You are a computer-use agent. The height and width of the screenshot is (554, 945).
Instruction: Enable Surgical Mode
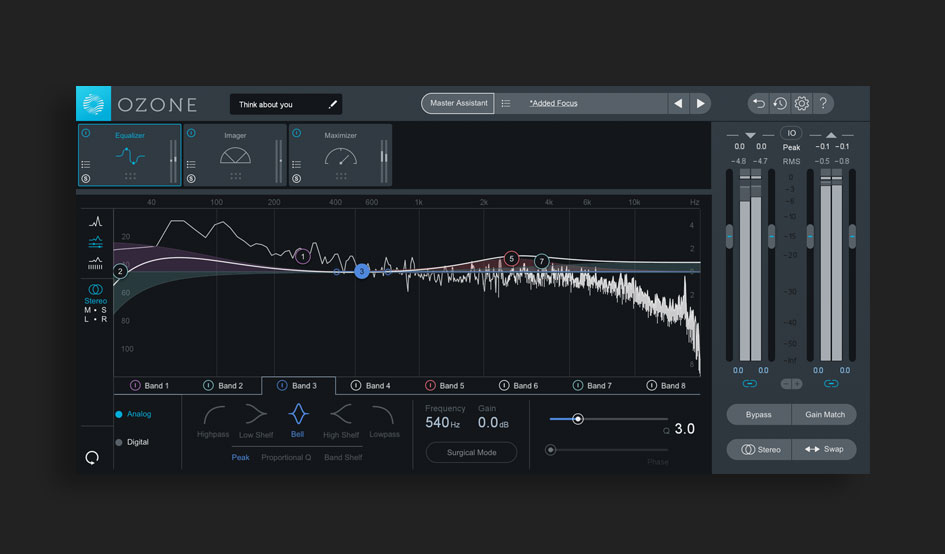pos(471,452)
